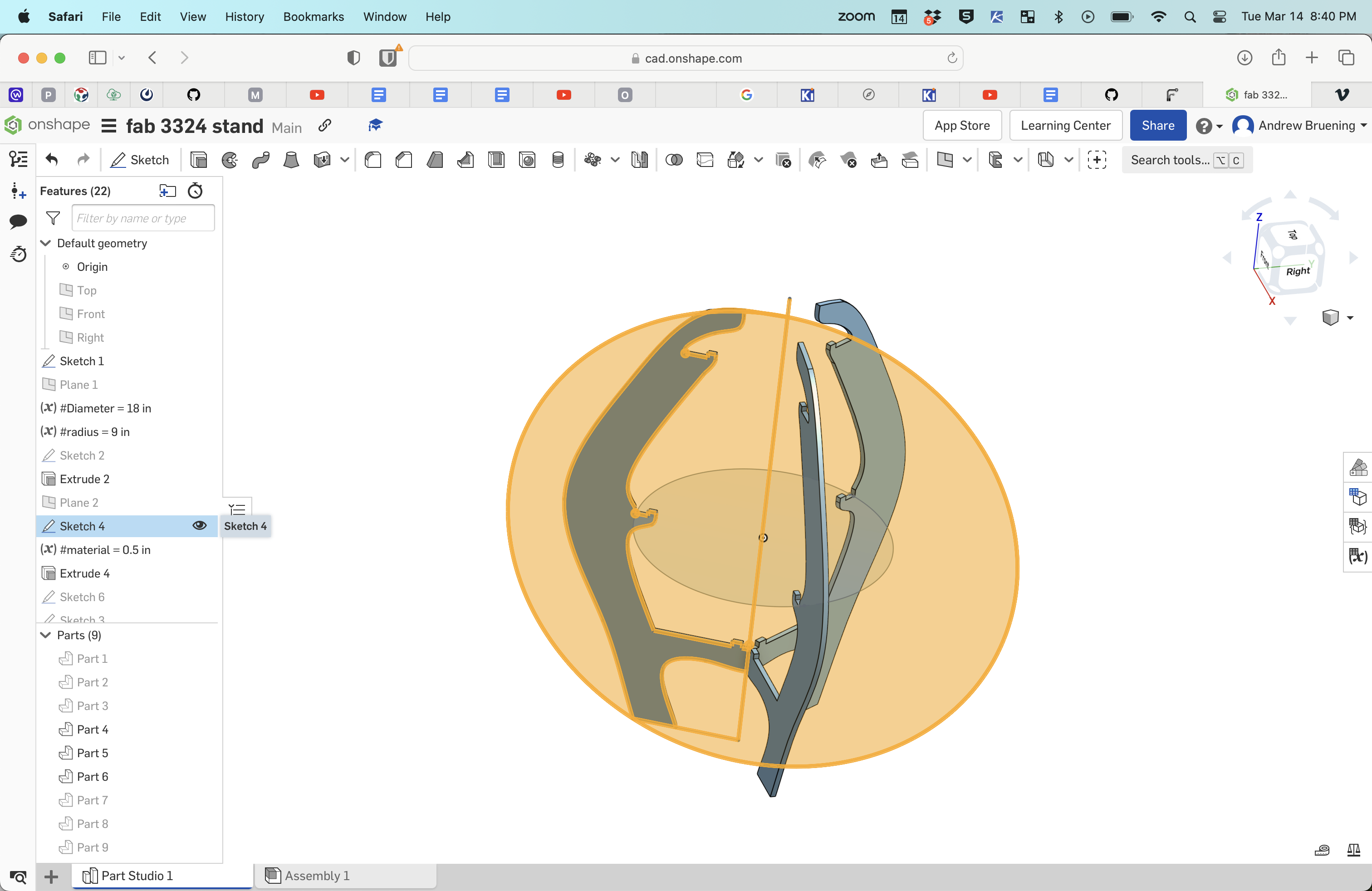Select the Replace face tool
The width and height of the screenshot is (1372, 891).
pyautogui.click(x=910, y=160)
